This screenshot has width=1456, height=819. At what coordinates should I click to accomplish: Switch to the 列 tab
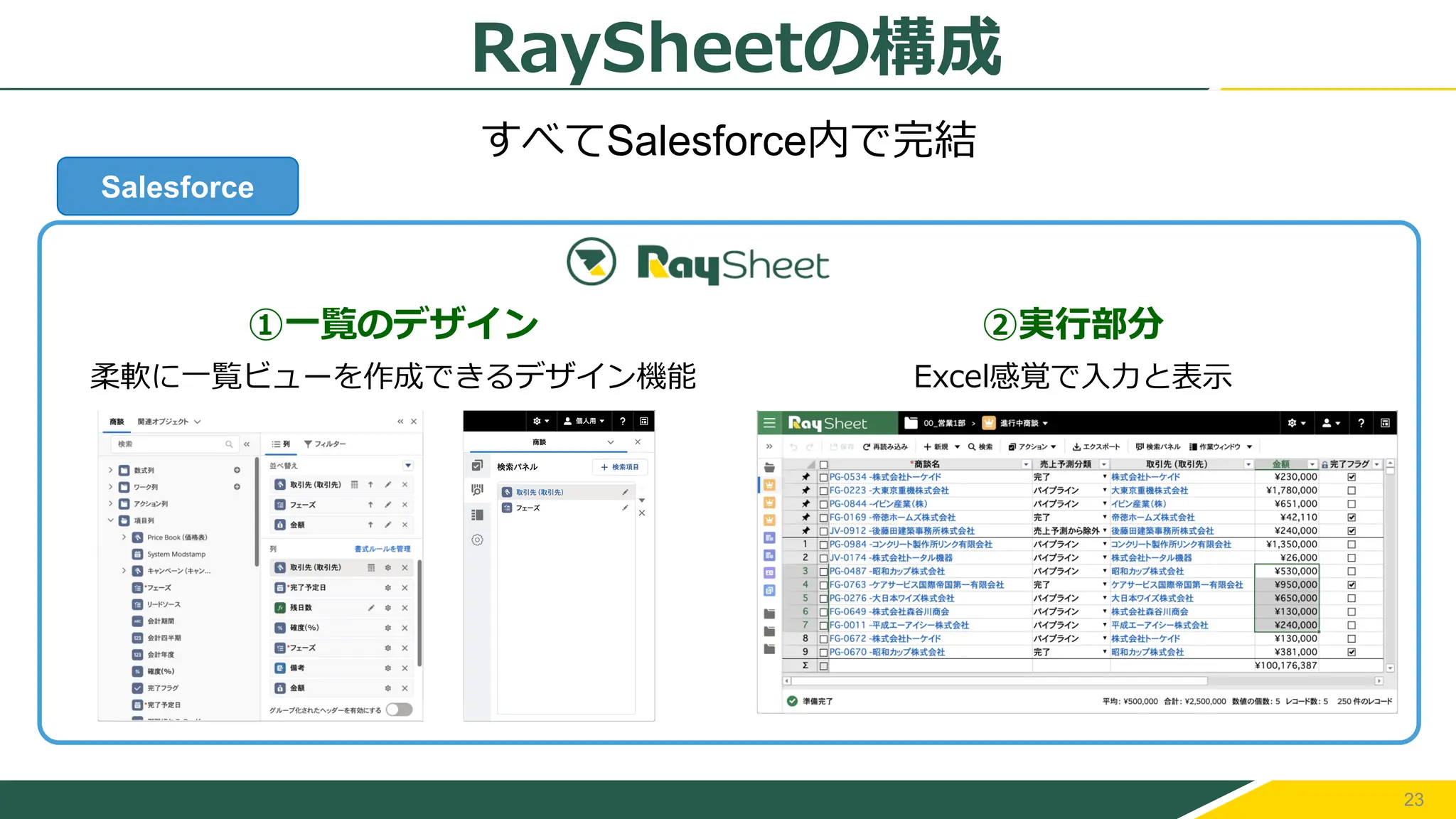coord(281,444)
